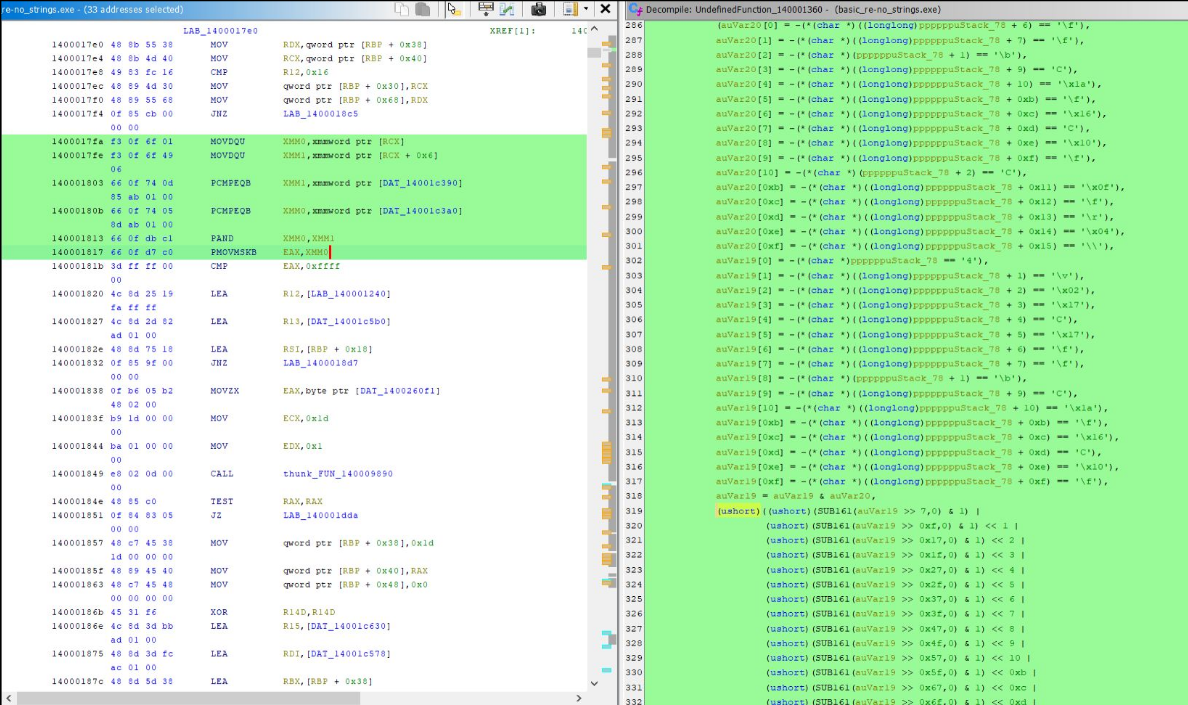Toggle the mouse hover popups cursor icon
Image resolution: width=1188 pixels, height=705 pixels.
(x=453, y=9)
